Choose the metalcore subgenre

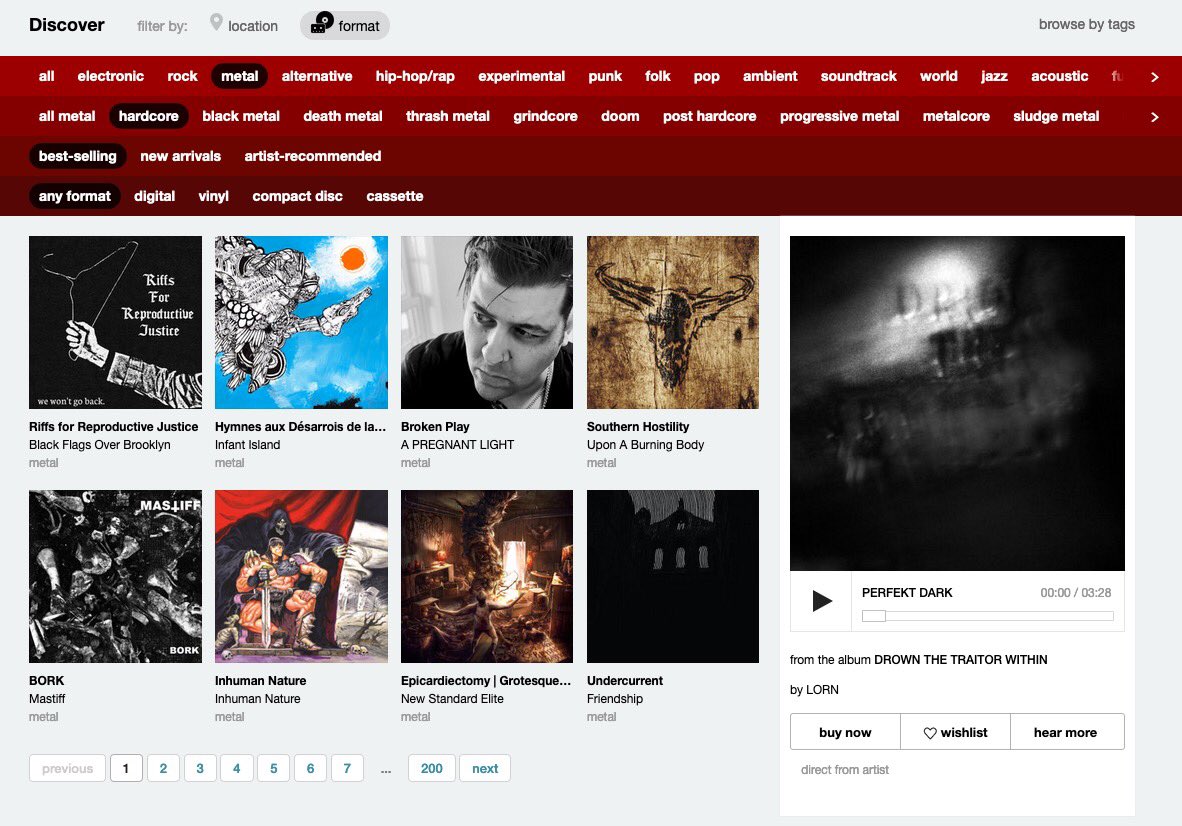tap(957, 116)
